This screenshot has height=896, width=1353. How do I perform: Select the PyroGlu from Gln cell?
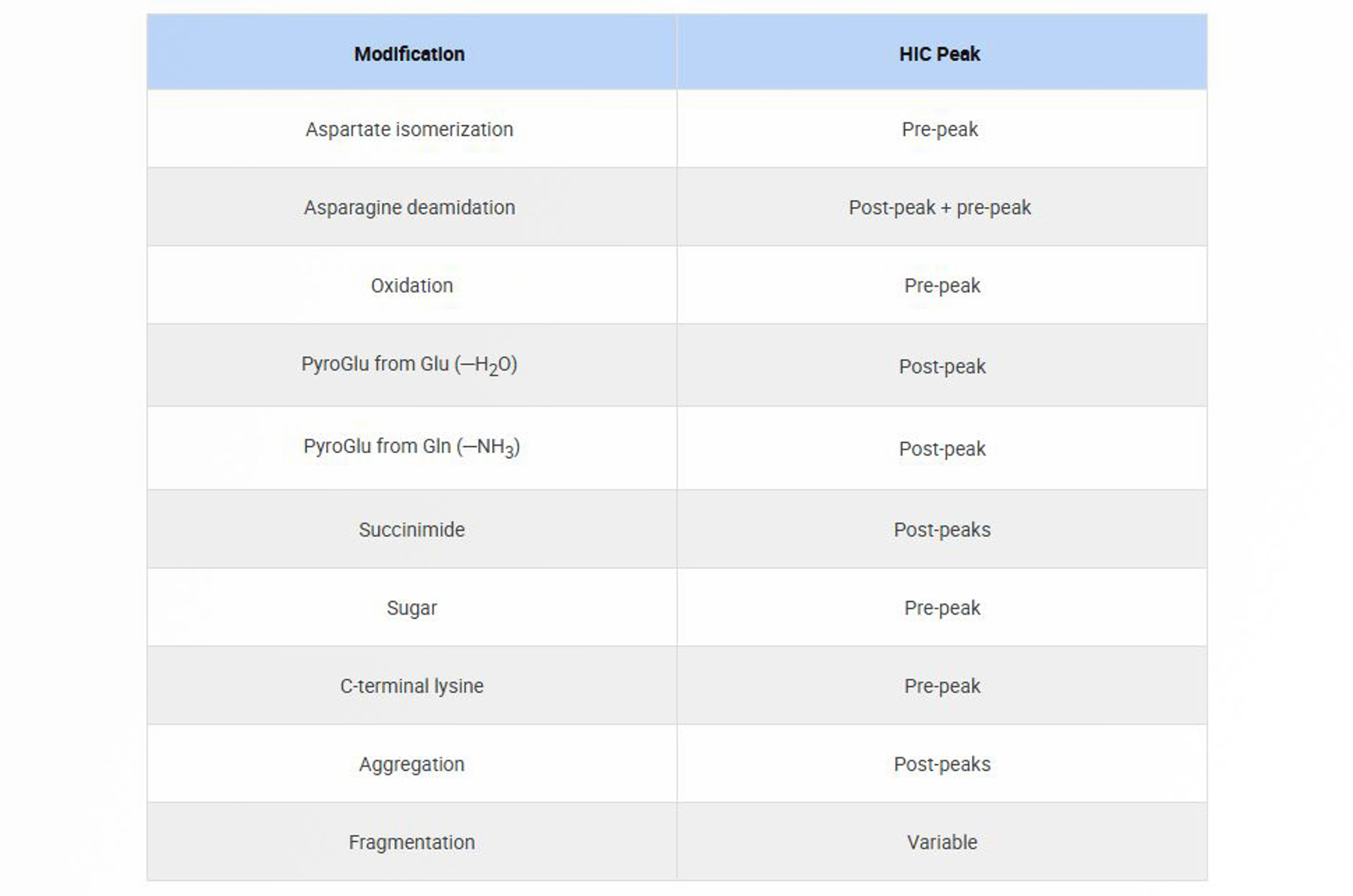pos(412,447)
